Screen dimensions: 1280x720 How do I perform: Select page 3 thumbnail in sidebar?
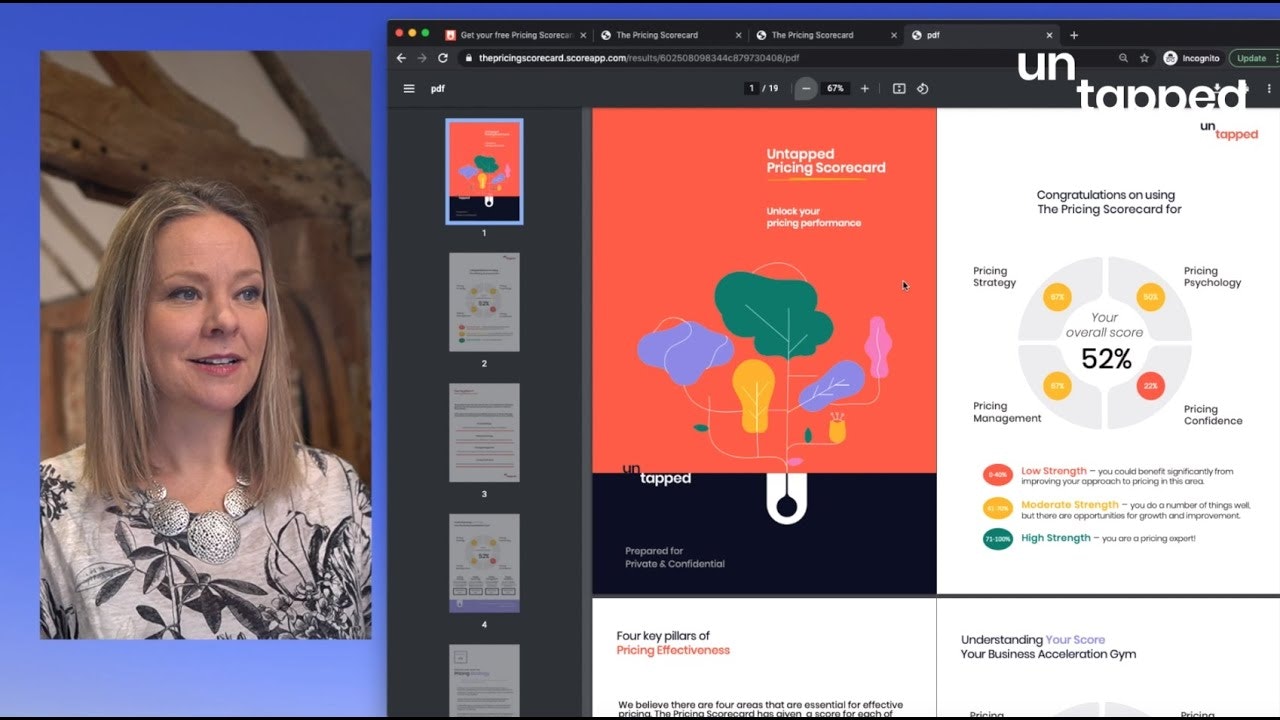[484, 432]
